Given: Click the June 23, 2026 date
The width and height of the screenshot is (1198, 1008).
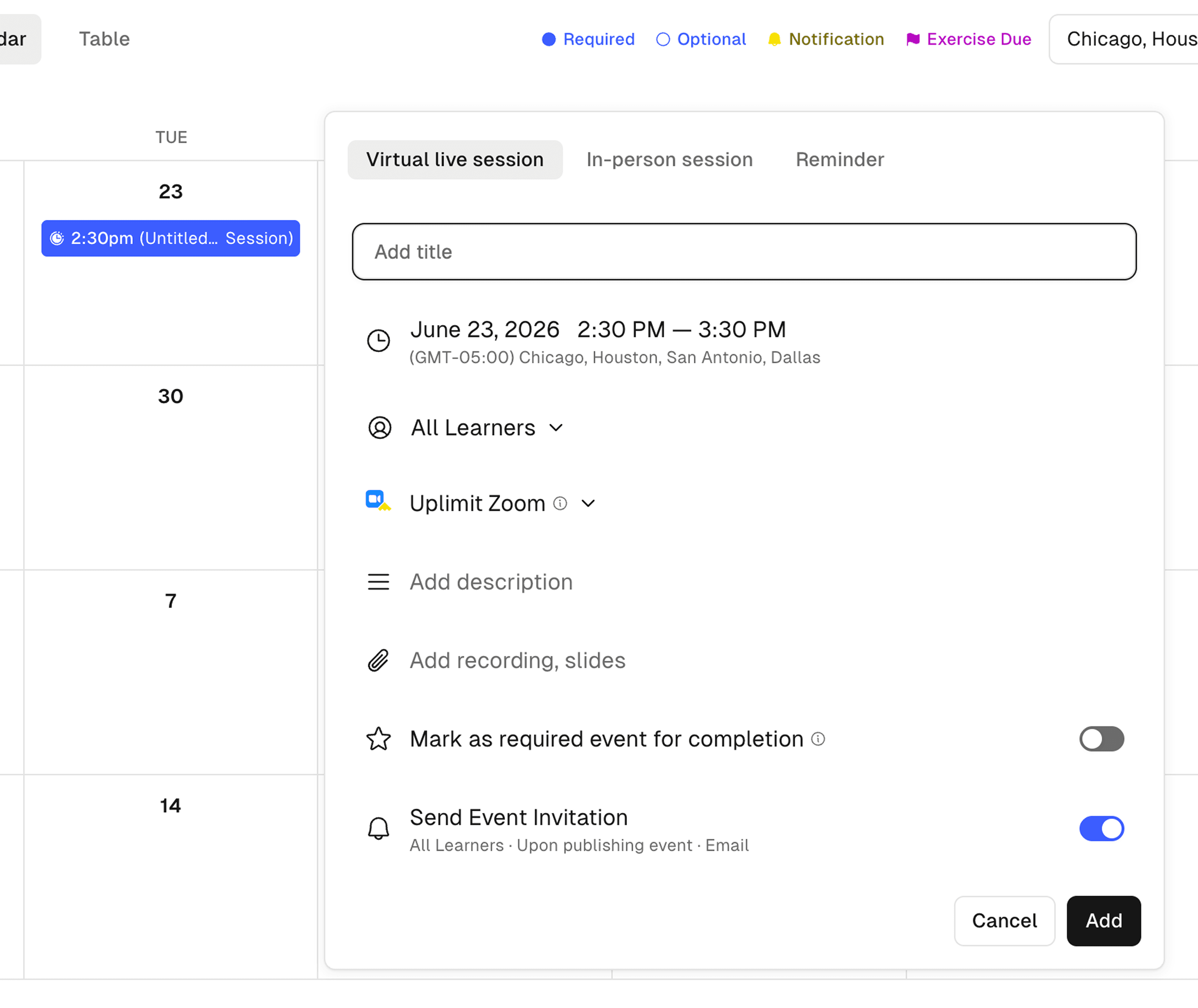Looking at the screenshot, I should point(485,329).
